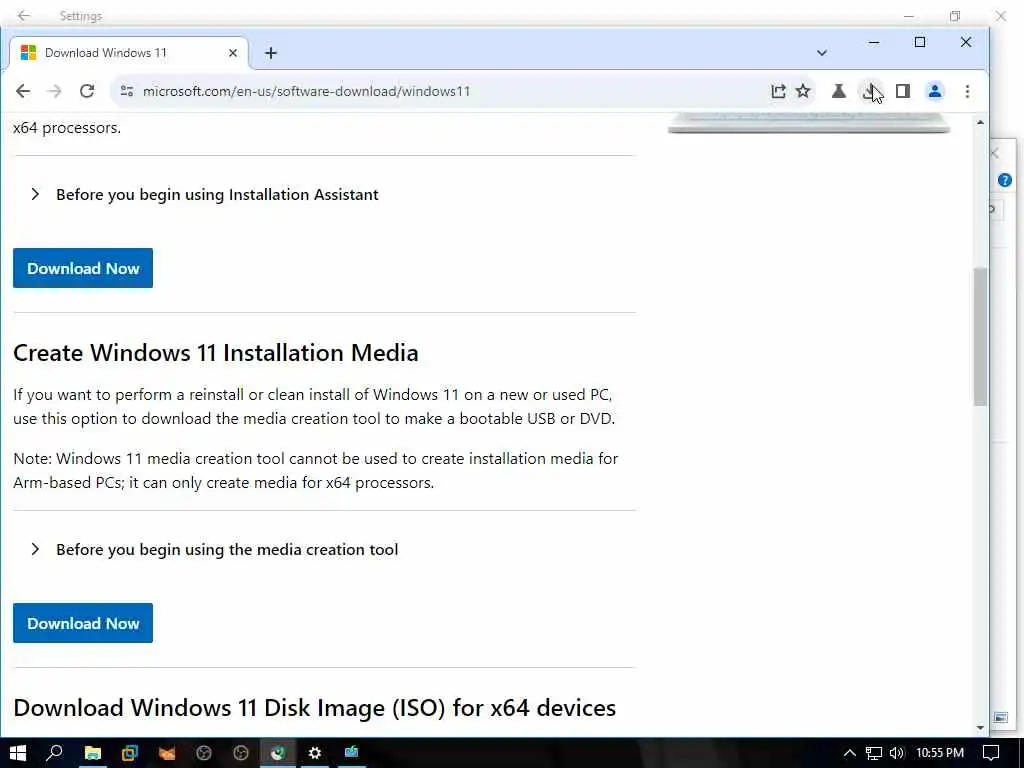Open a new browser tab

tap(270, 53)
